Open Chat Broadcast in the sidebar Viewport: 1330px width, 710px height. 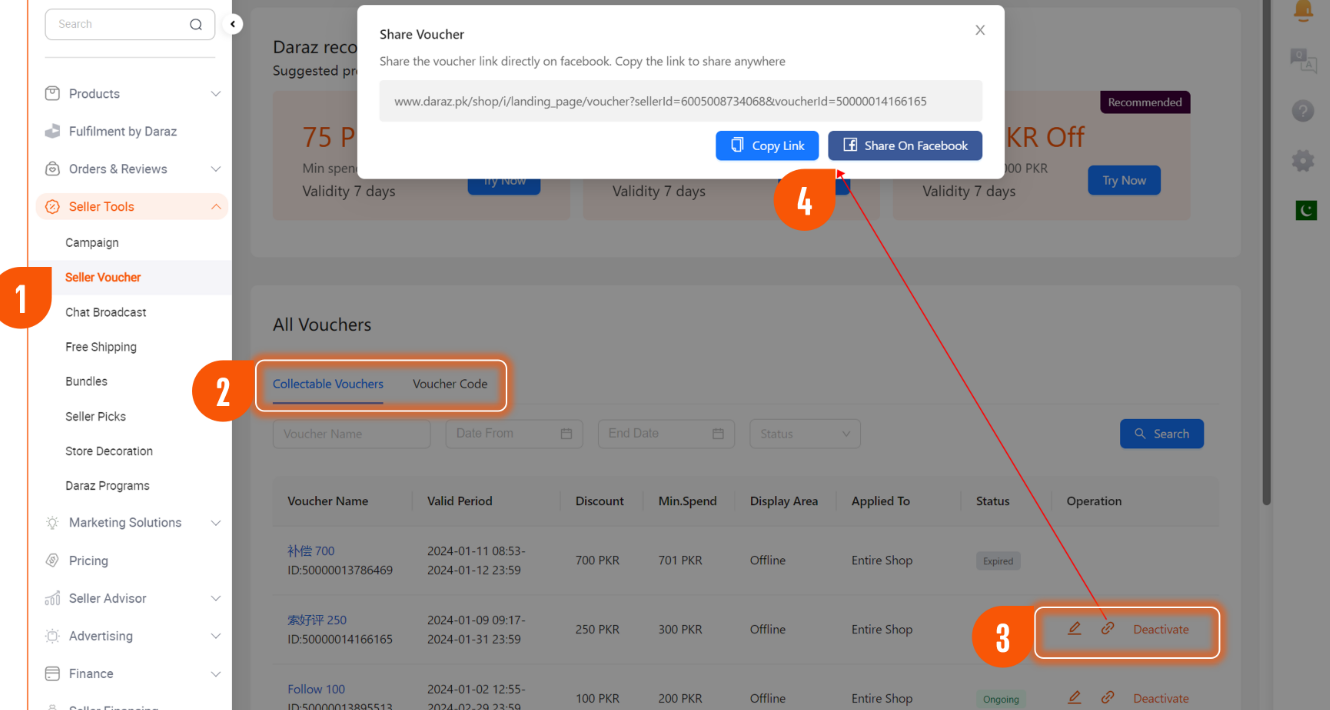[106, 312]
